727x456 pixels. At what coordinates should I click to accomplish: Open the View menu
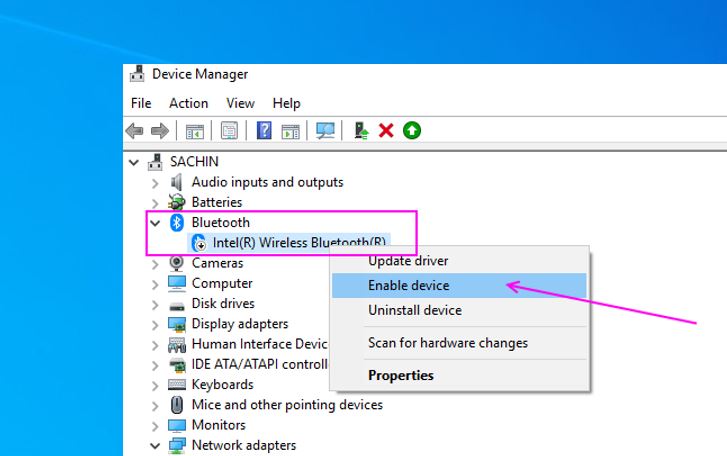240,103
